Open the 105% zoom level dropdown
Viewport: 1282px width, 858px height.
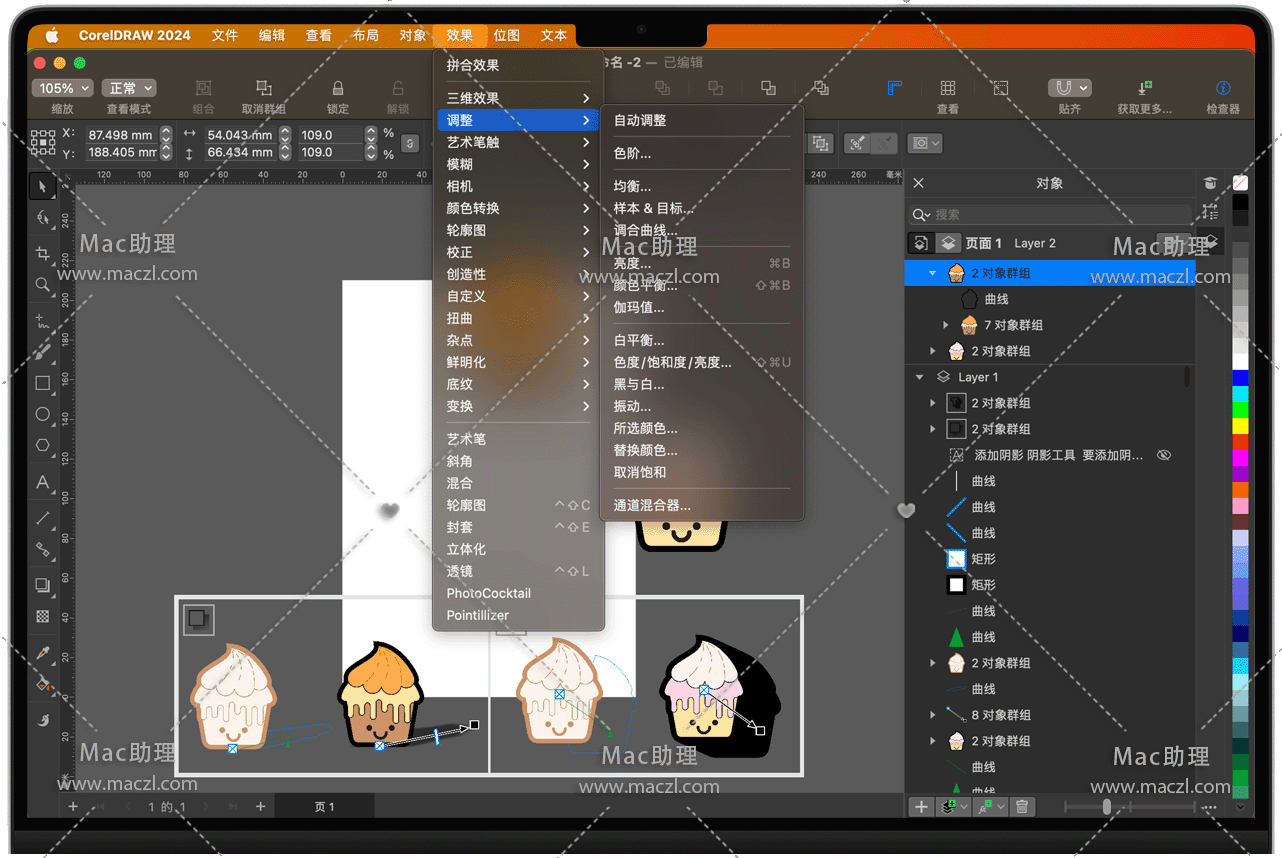[62, 89]
